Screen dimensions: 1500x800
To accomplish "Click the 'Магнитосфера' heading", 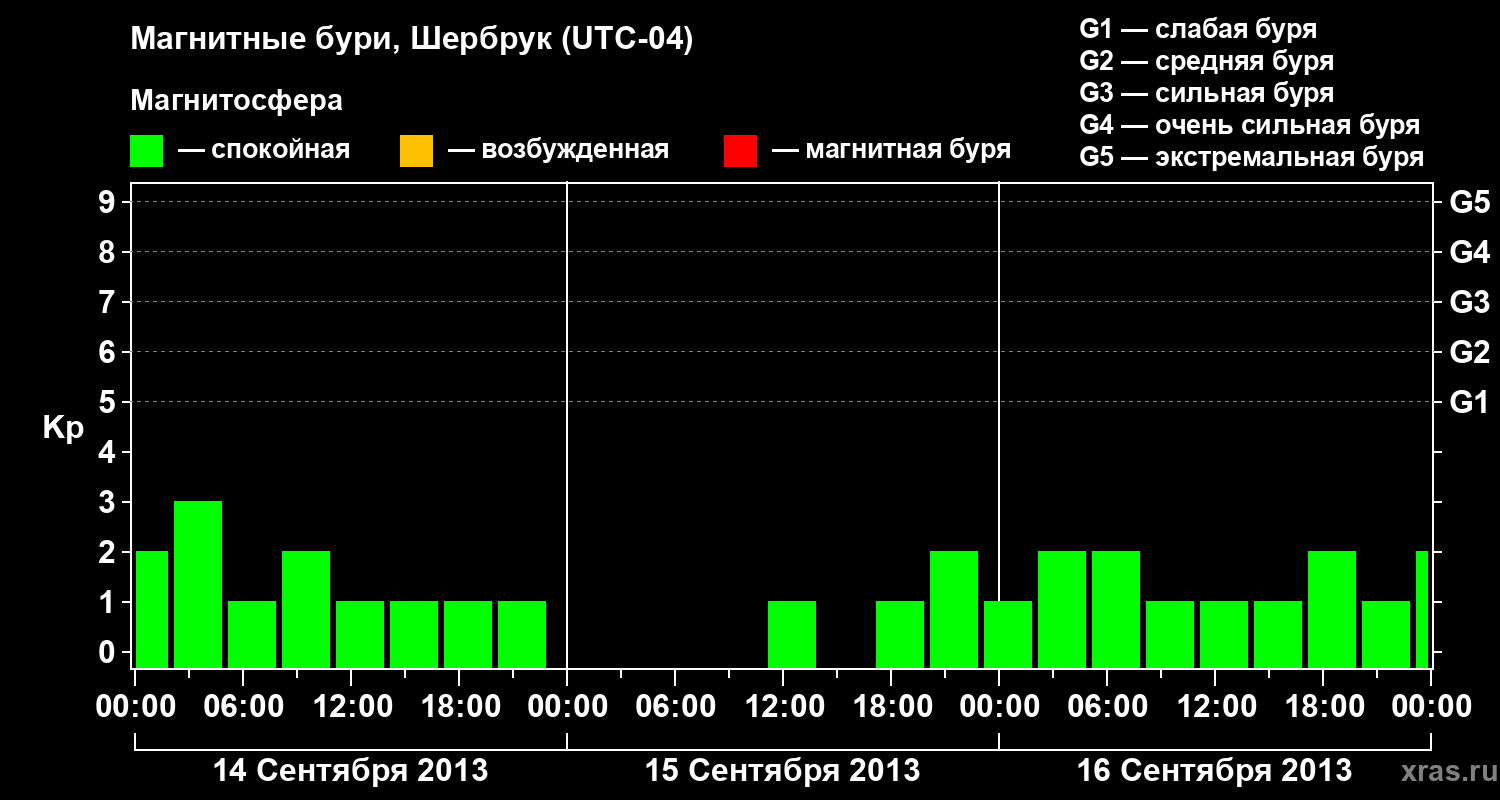I will pyautogui.click(x=236, y=101).
